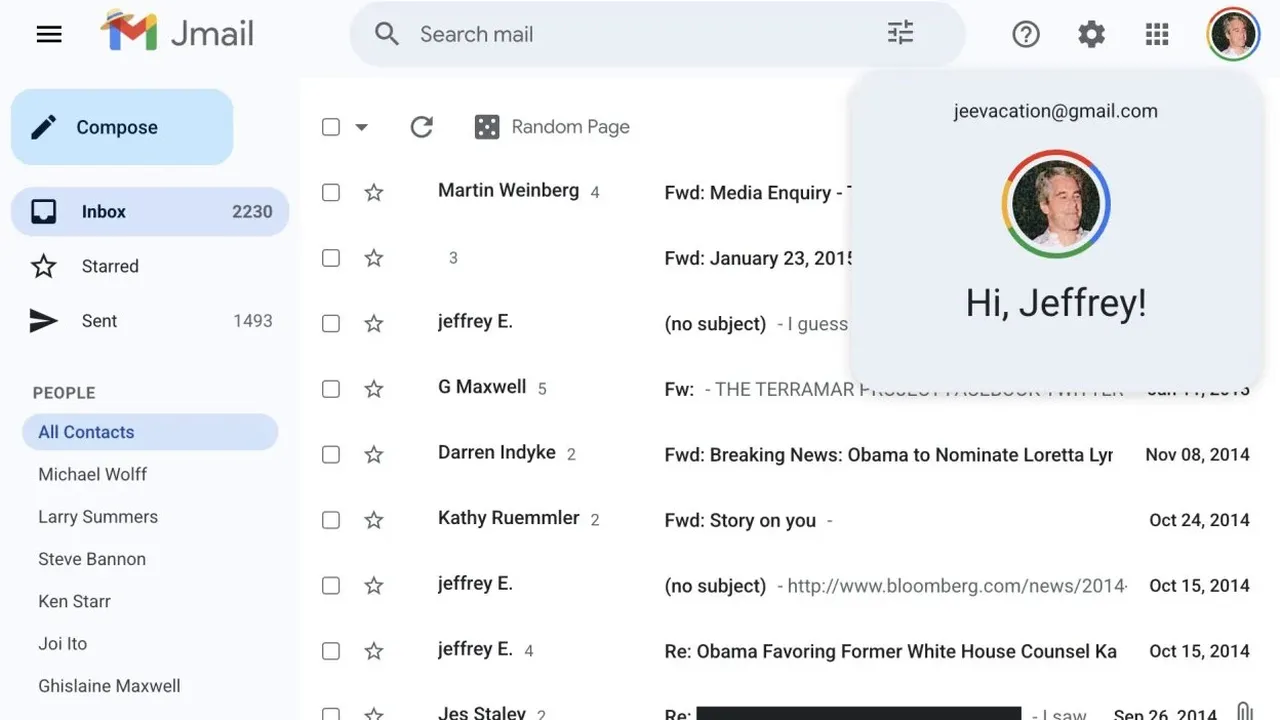
Task: Star Kathy Ruemmler's email
Action: [x=373, y=519]
